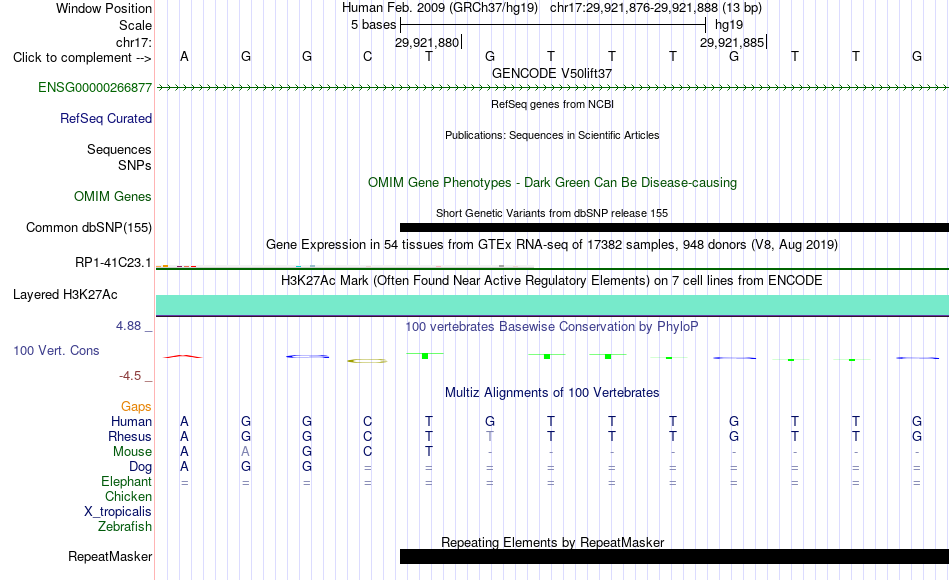Click the teal H3K27Ac signal band
Image resolution: width=950 pixels, height=580 pixels.
tap(552, 305)
